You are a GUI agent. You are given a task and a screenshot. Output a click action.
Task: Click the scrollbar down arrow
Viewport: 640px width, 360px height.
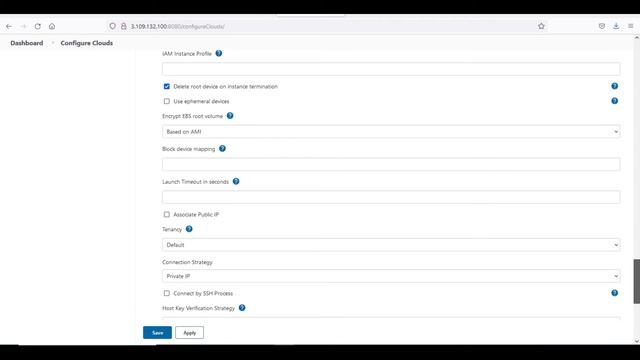click(x=636, y=341)
